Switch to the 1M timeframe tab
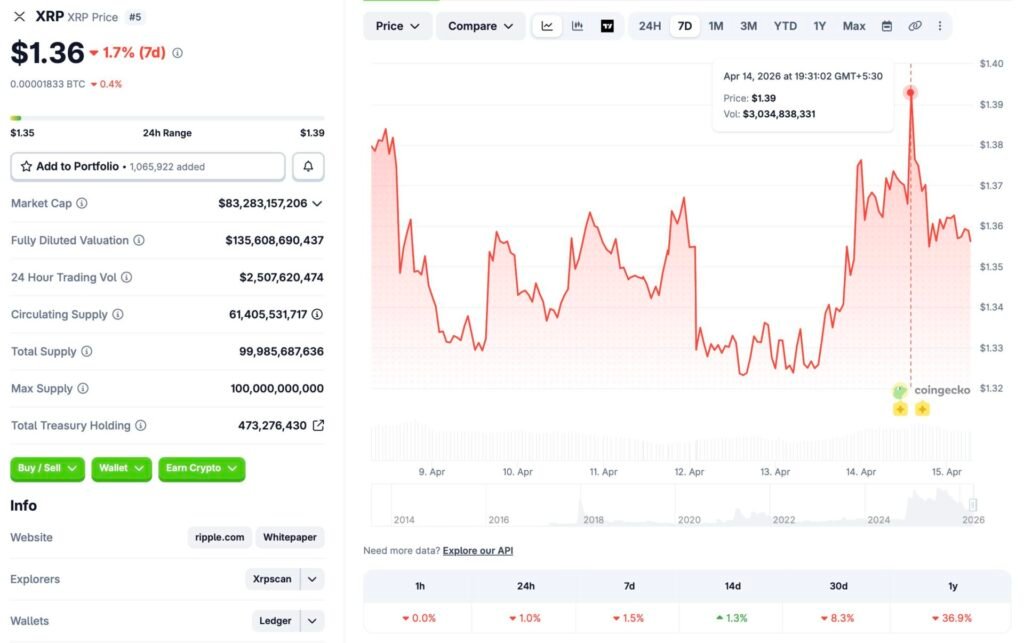 point(715,26)
